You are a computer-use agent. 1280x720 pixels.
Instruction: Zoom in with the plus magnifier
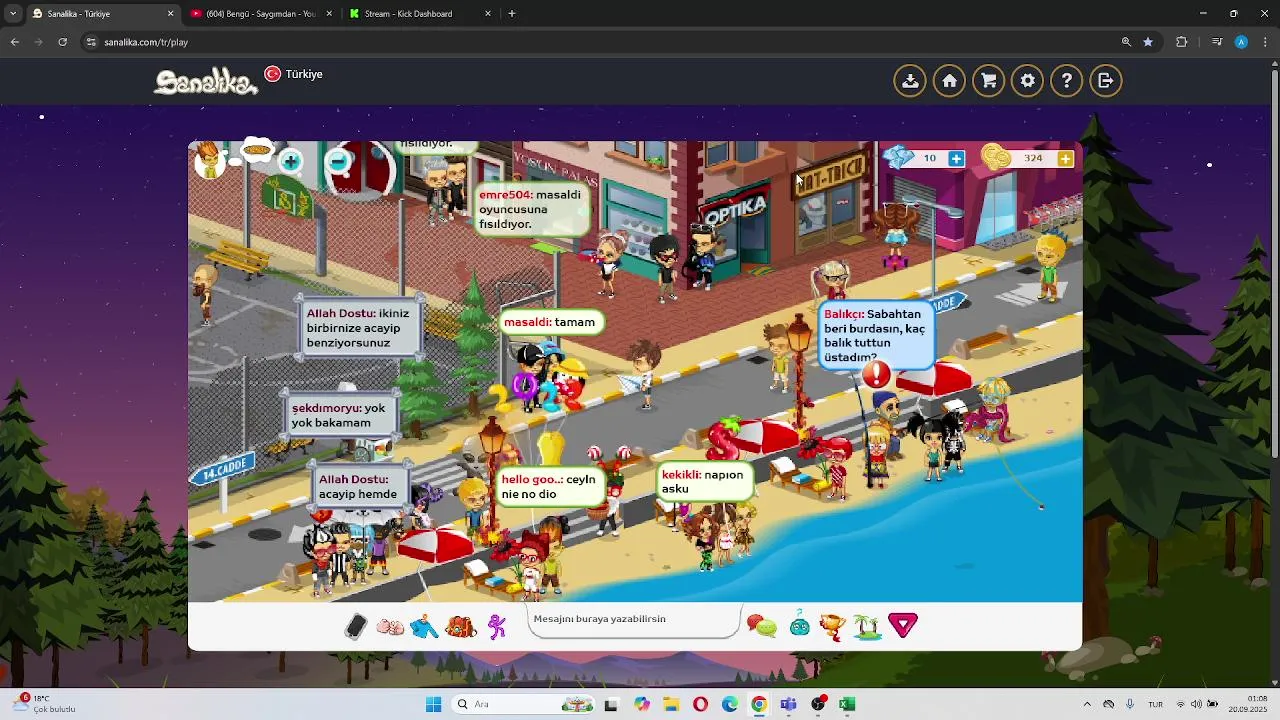pos(290,161)
